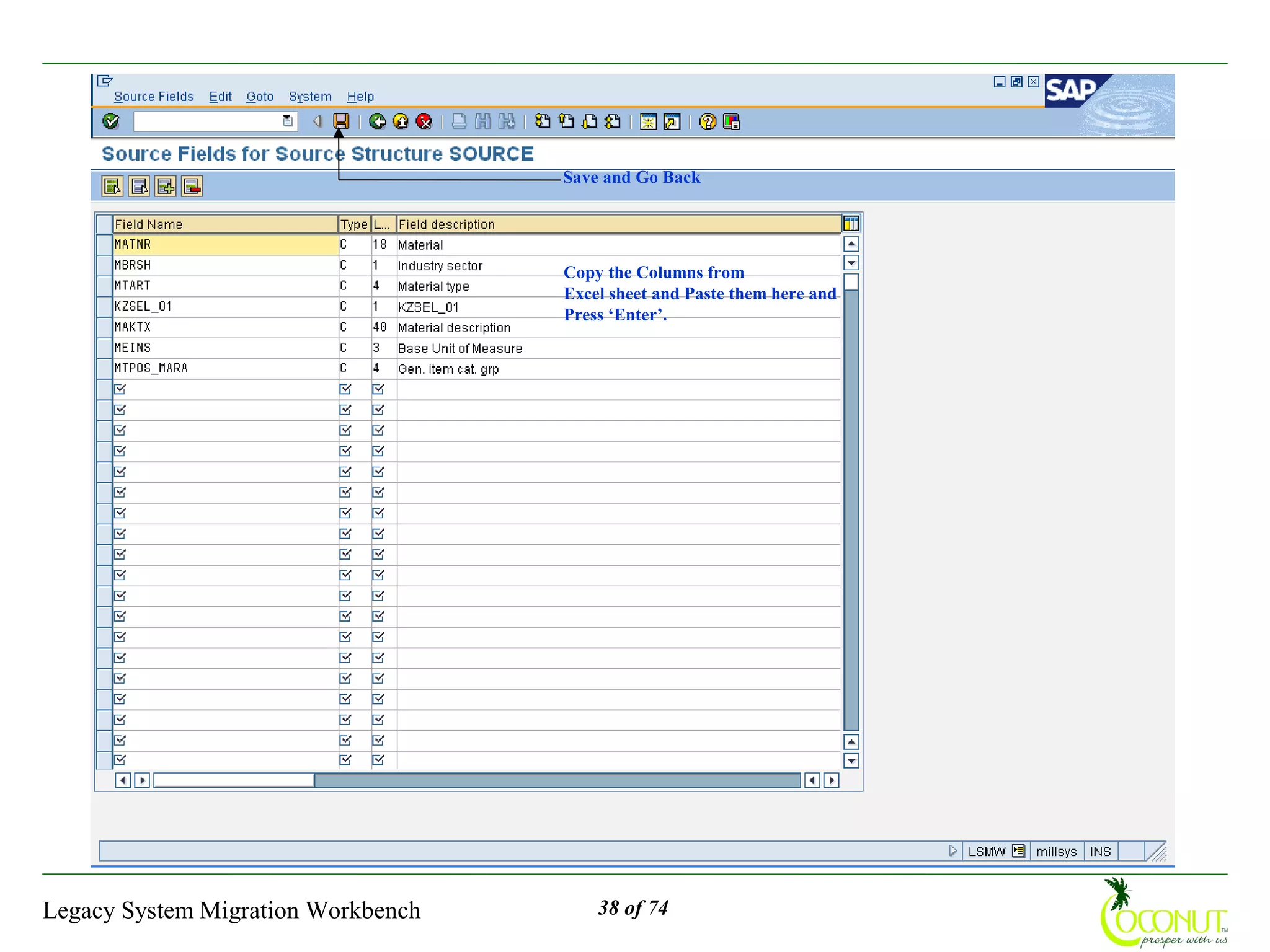Screen dimensions: 1270x952
Task: Click the horizontal scroll right arrow at far right
Action: [x=832, y=780]
